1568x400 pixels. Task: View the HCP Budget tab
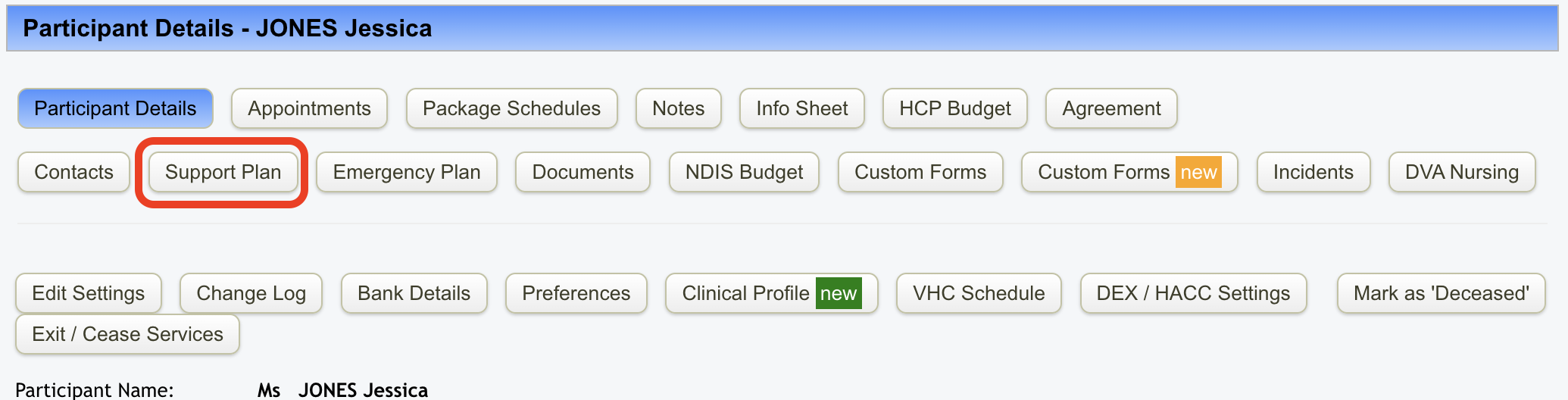pyautogui.click(x=954, y=108)
